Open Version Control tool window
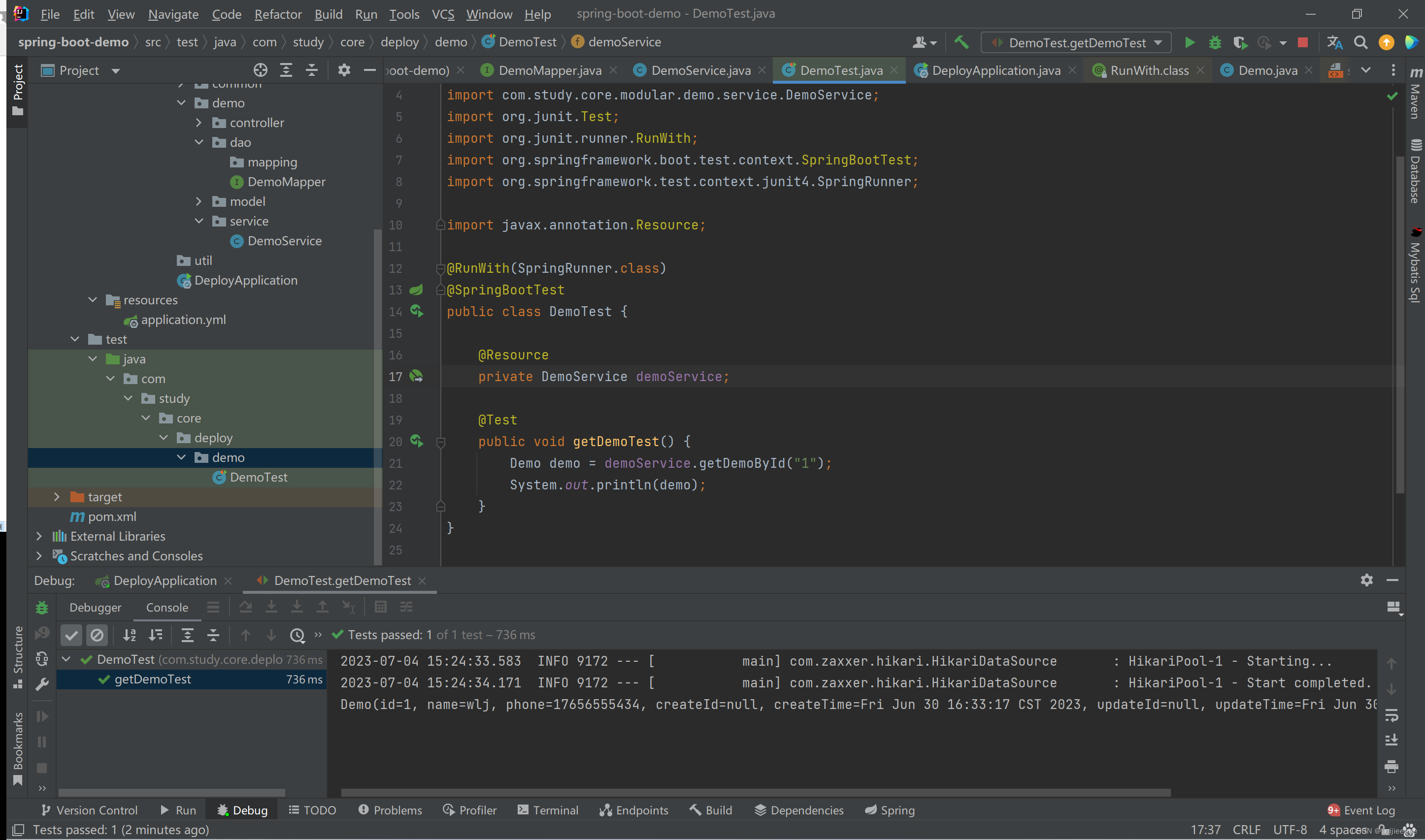1425x840 pixels. 89,810
